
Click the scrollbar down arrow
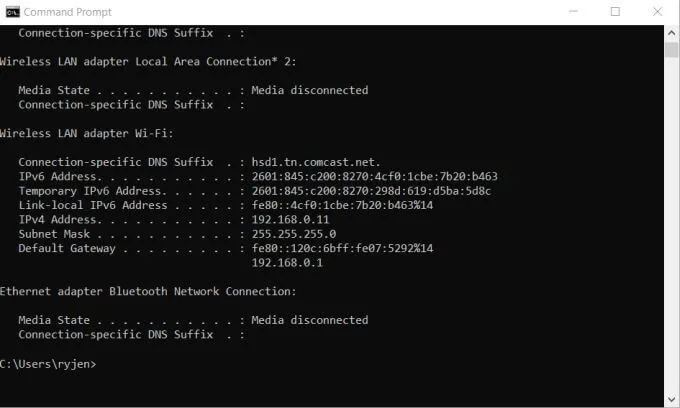pyautogui.click(x=671, y=398)
